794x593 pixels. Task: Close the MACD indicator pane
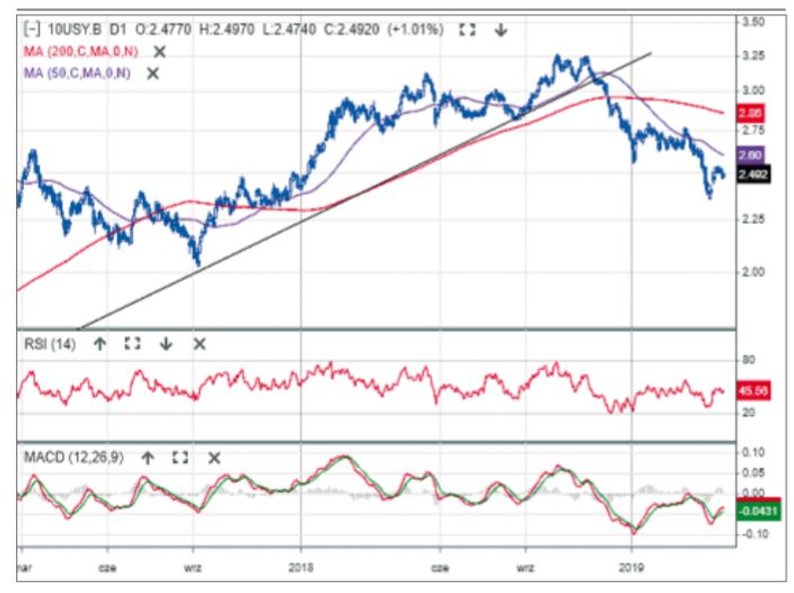213,457
